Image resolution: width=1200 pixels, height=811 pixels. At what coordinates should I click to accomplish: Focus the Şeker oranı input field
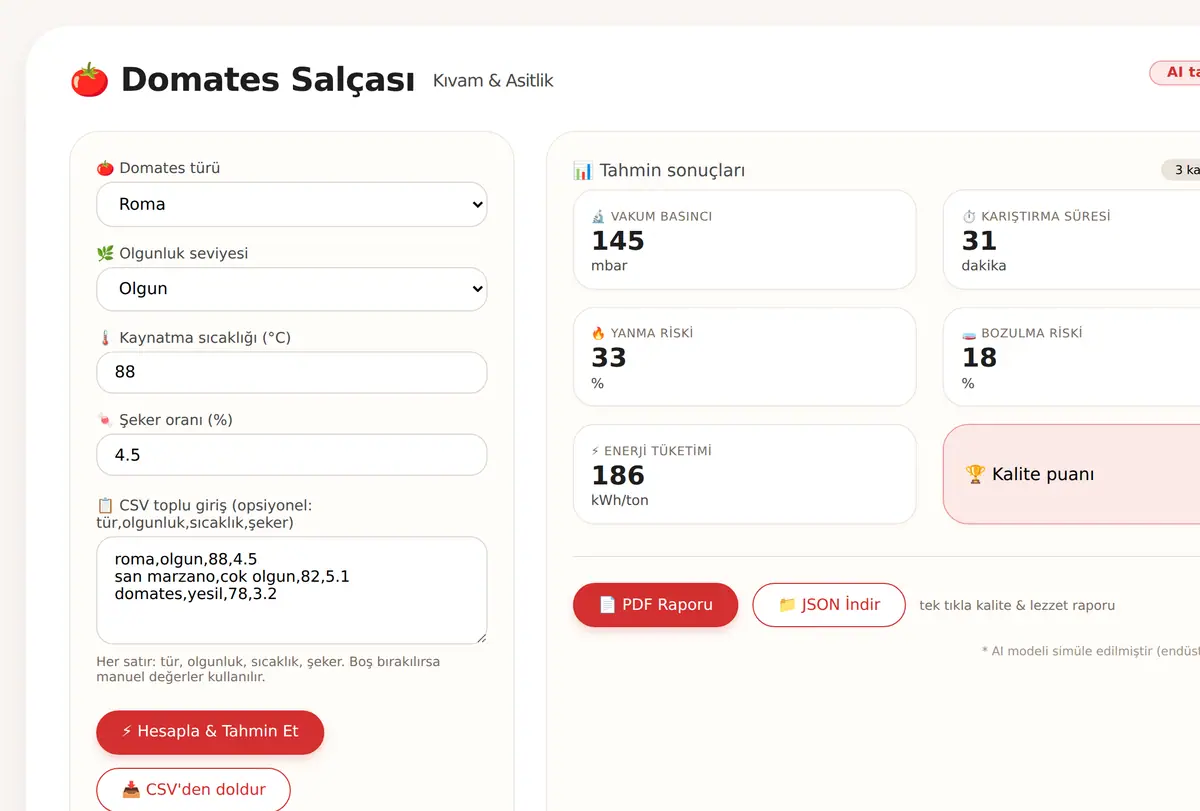(292, 455)
